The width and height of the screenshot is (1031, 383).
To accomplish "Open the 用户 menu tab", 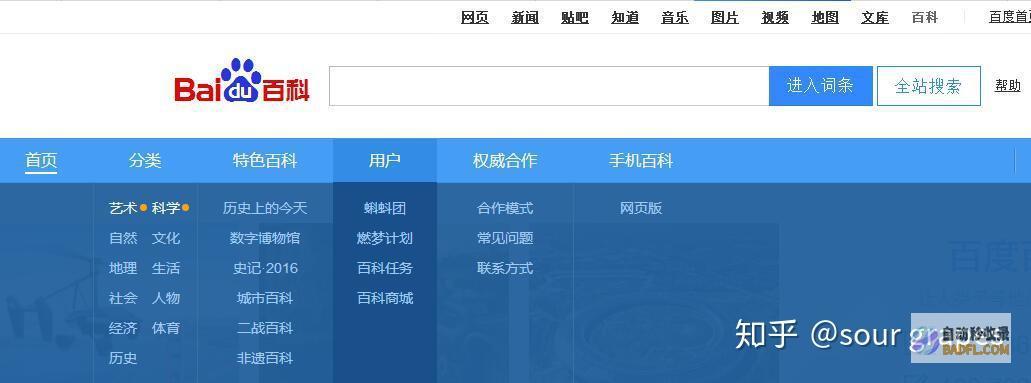I will point(385,161).
